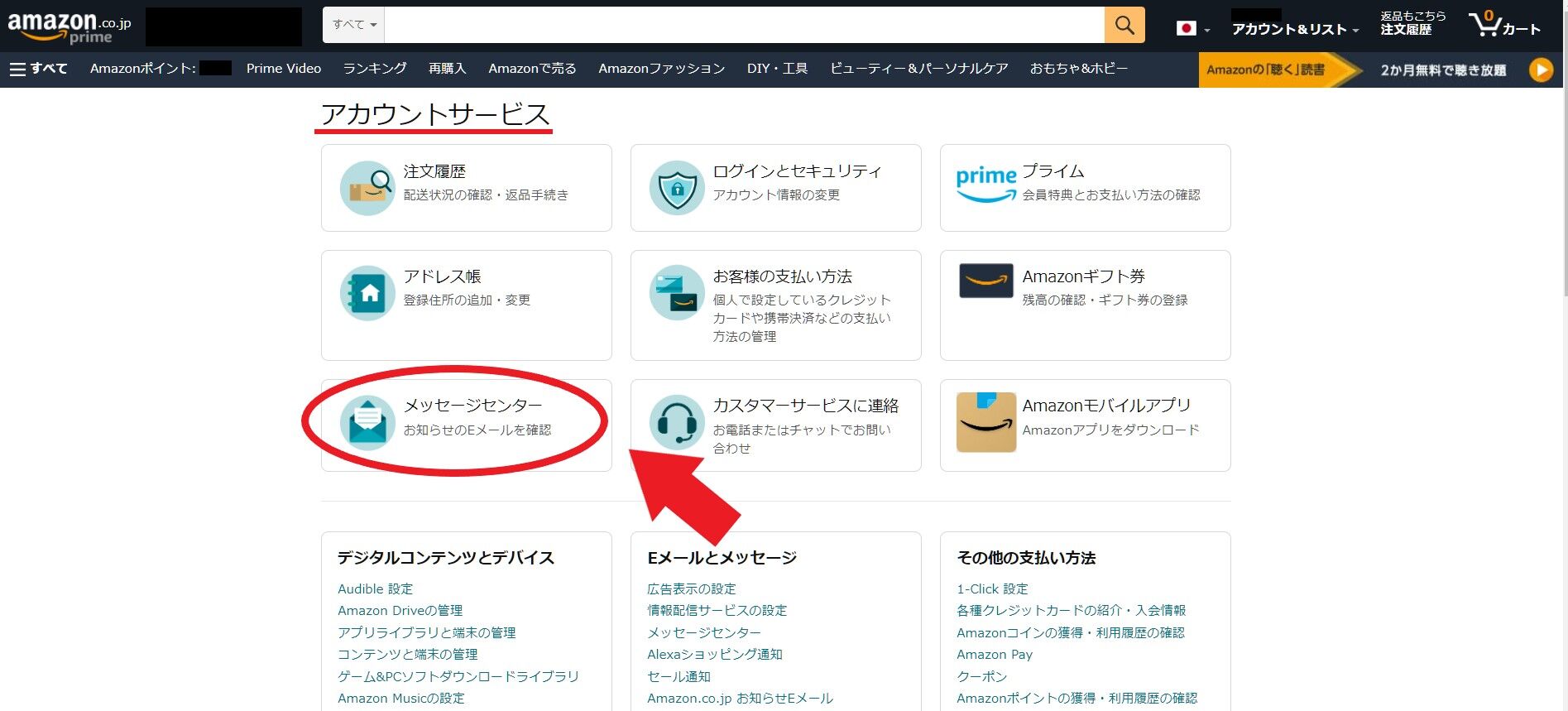Open 再購入 in nav bar
1568x711 pixels.
[x=448, y=69]
